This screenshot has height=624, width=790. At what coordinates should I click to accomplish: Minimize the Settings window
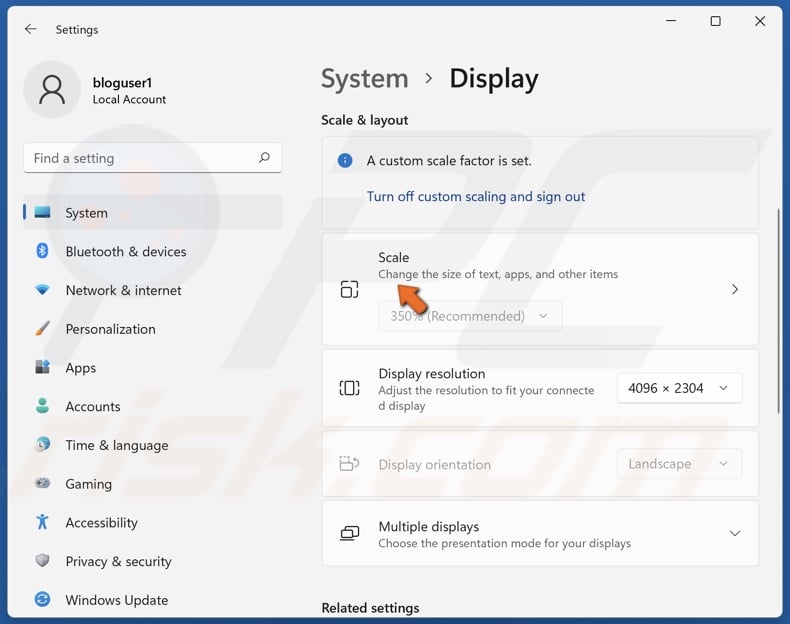(671, 21)
